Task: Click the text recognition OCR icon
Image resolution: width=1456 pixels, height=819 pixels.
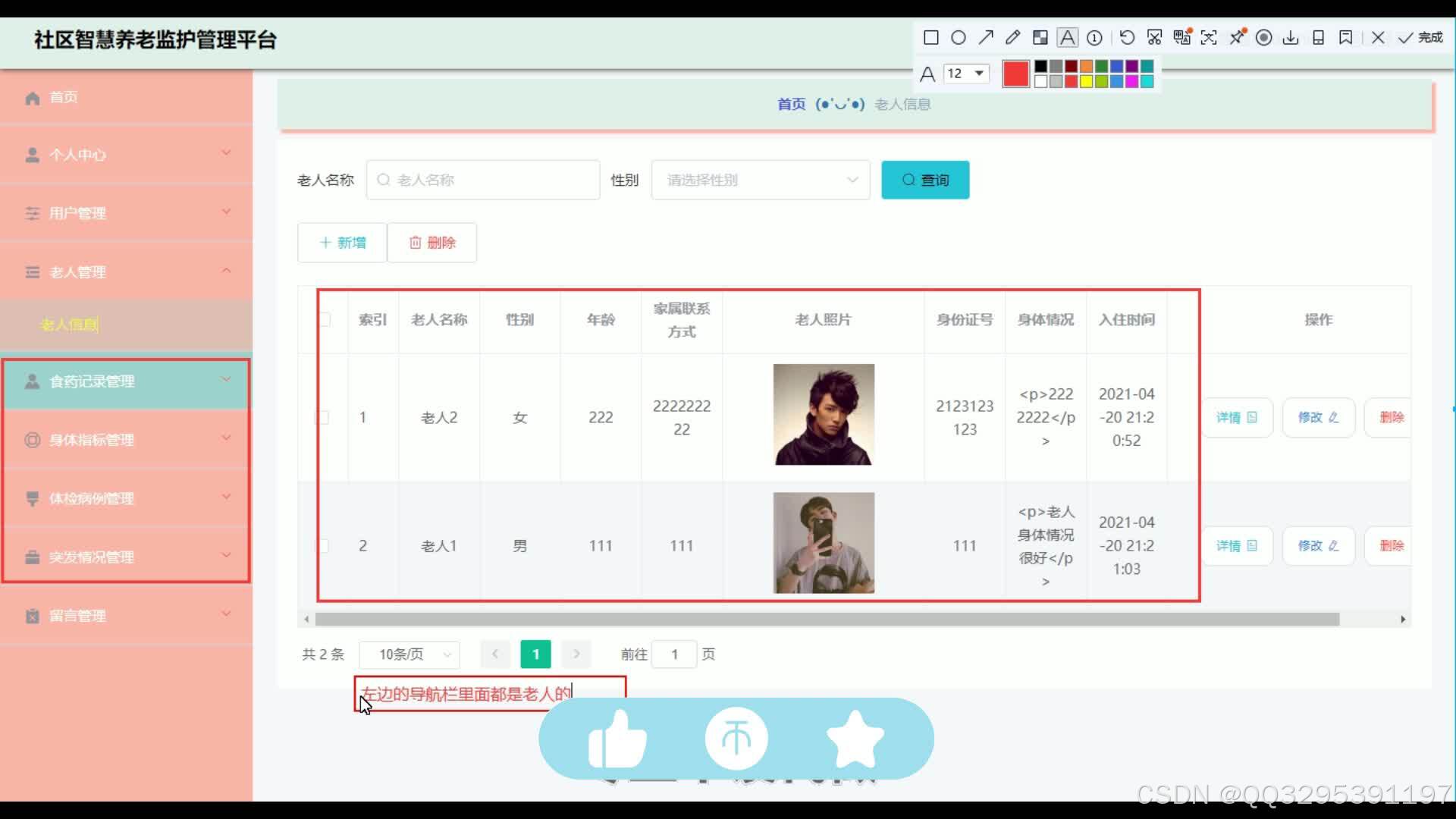Action: (x=1209, y=37)
